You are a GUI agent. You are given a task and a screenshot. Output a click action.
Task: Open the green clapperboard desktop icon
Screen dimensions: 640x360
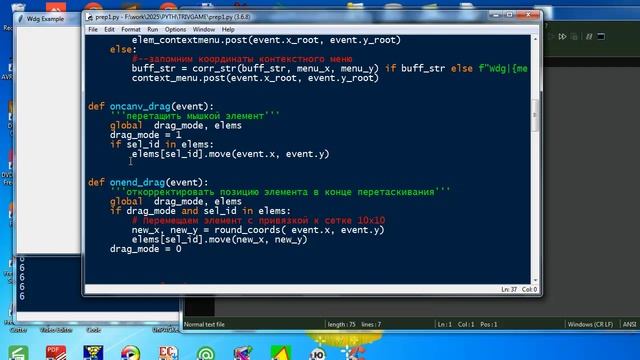18,353
